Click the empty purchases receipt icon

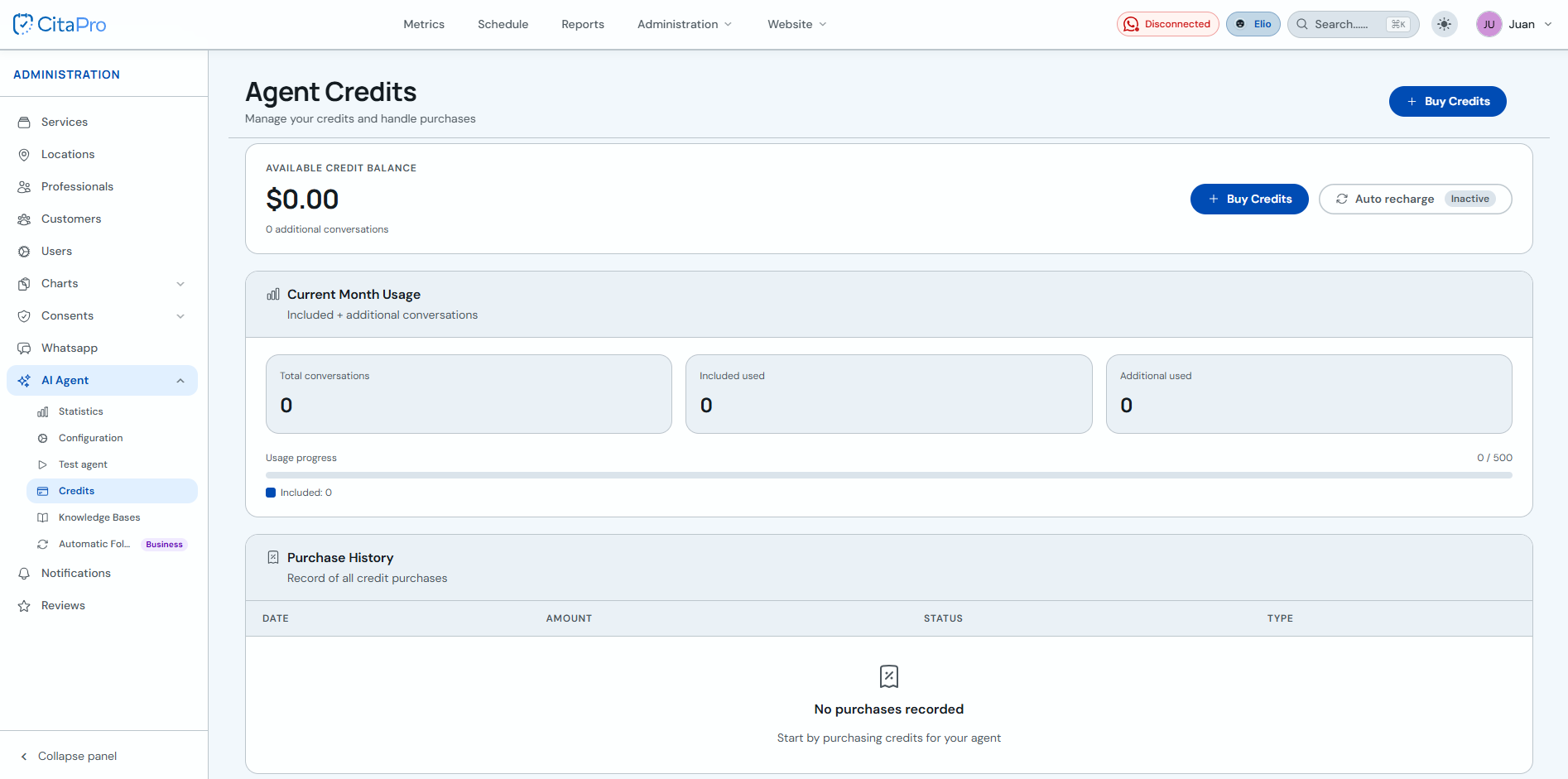(x=889, y=676)
